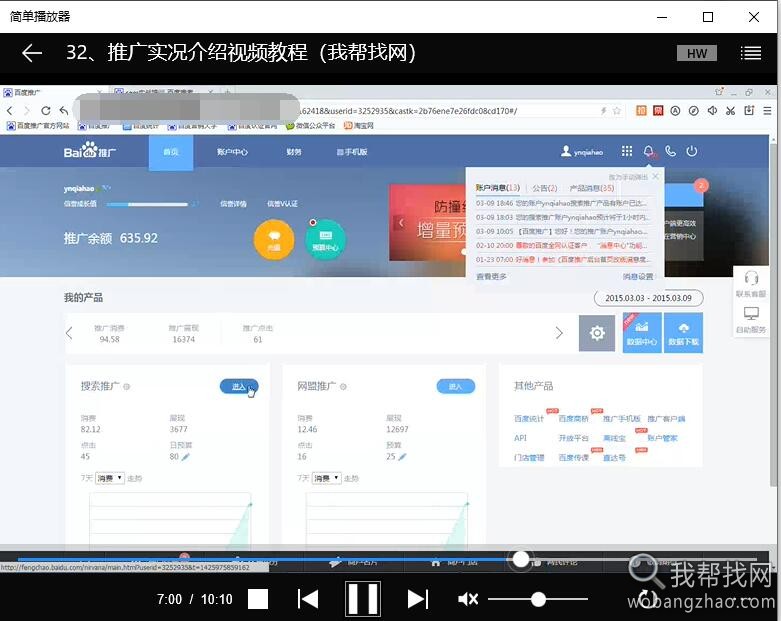Image resolution: width=781 pixels, height=621 pixels.
Task: Click the self-service monitor icon
Action: [751, 314]
